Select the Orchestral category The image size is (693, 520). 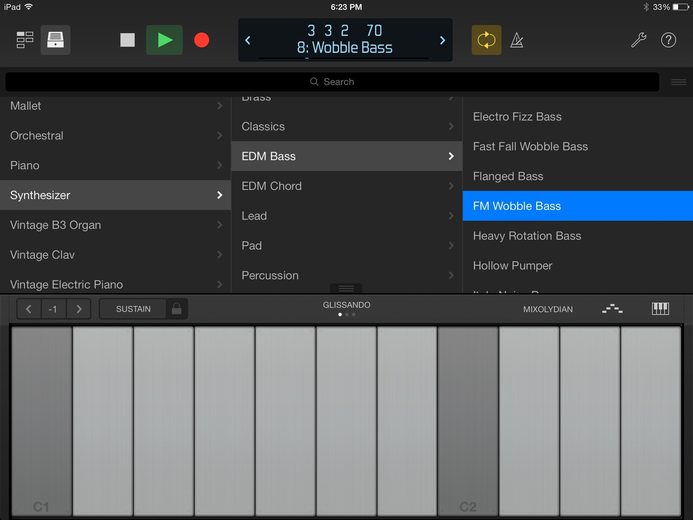point(115,136)
